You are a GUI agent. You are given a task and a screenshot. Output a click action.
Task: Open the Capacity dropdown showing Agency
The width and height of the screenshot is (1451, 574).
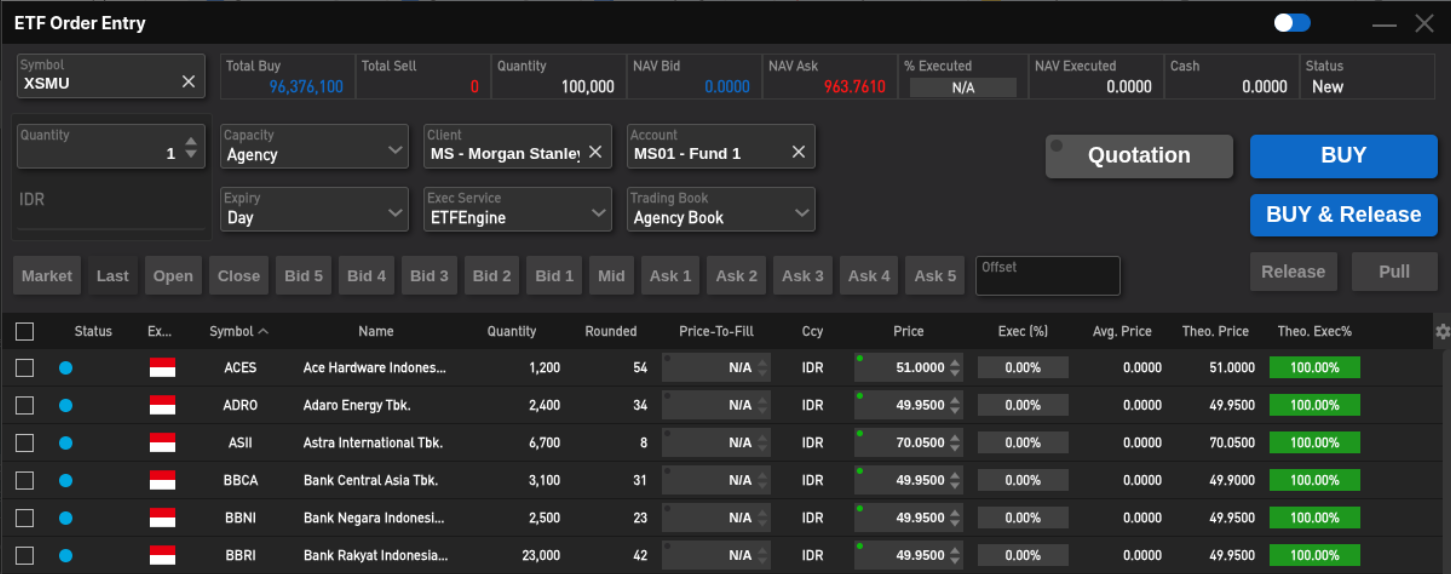point(314,146)
